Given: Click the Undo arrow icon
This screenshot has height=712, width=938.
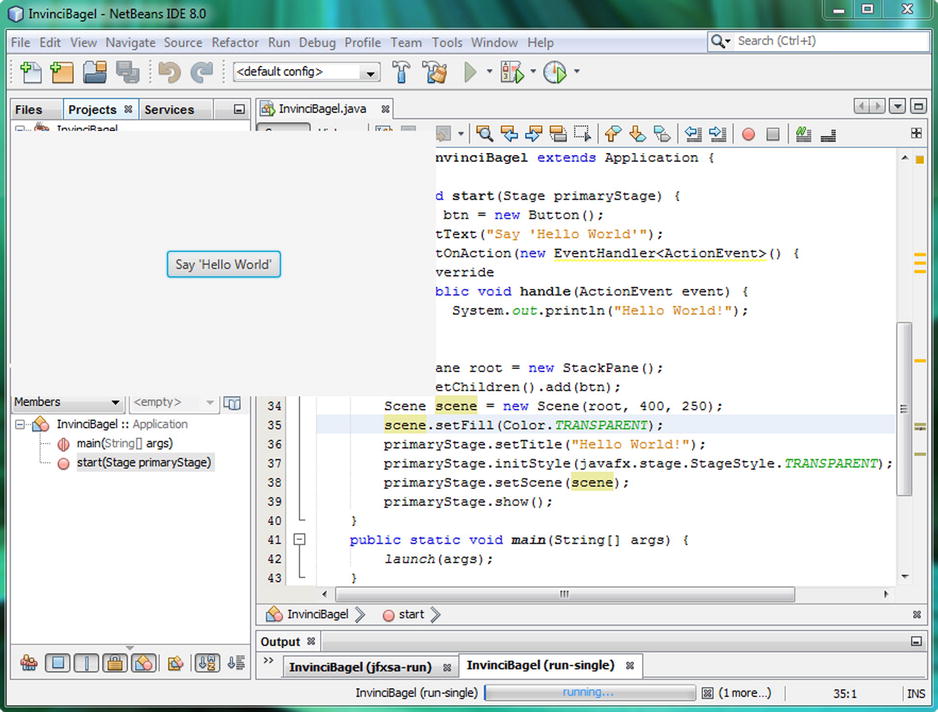Looking at the screenshot, I should tap(169, 72).
